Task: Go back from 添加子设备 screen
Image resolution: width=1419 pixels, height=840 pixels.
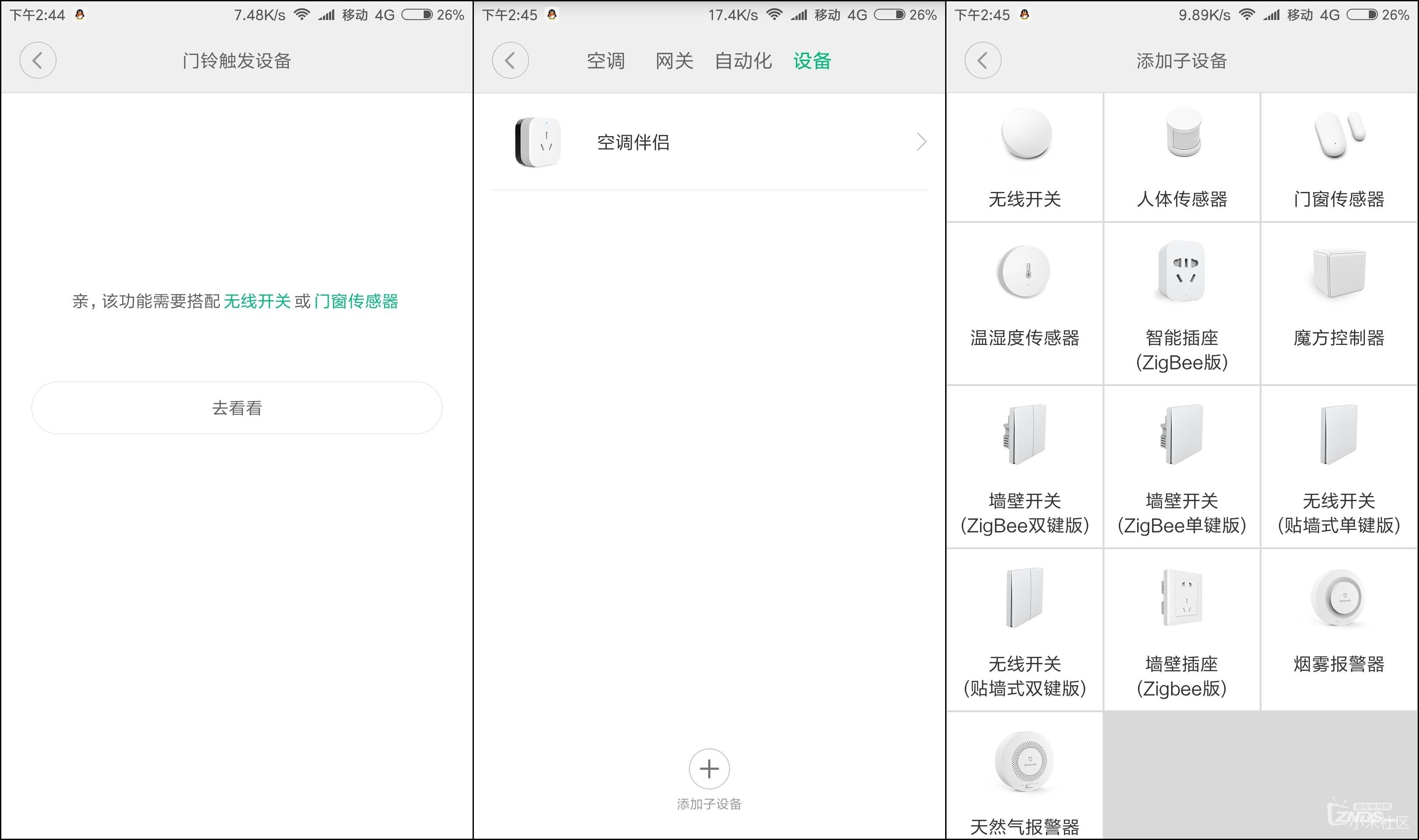Action: pos(982,61)
